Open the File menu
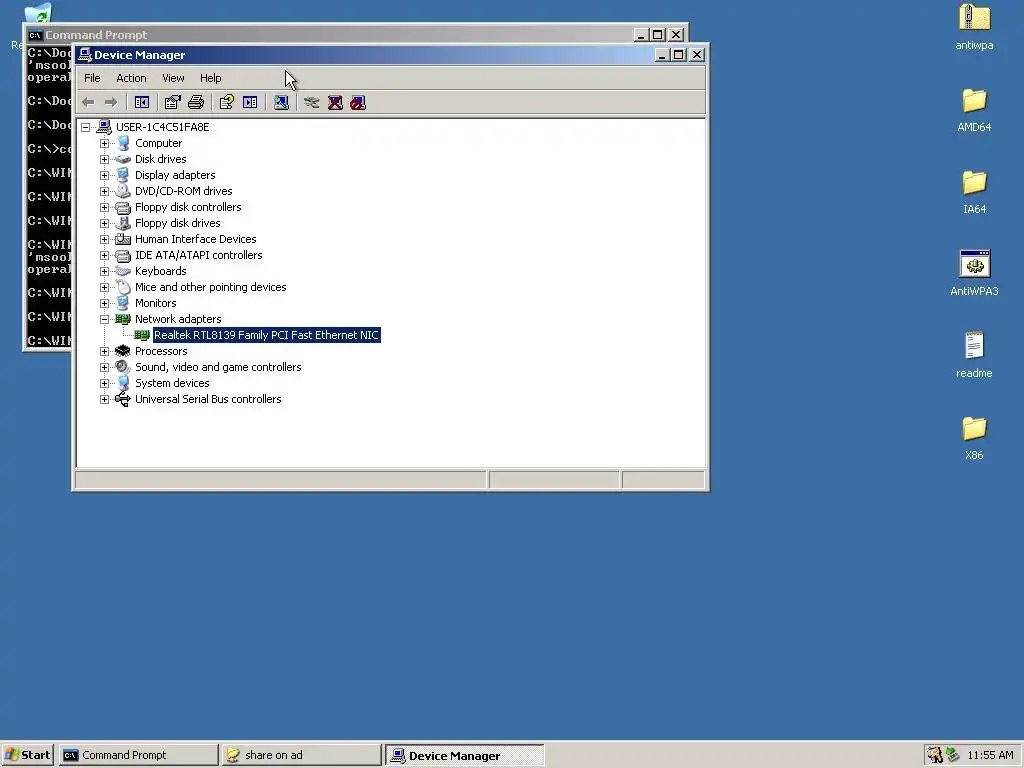The width and height of the screenshot is (1024, 768). click(92, 78)
